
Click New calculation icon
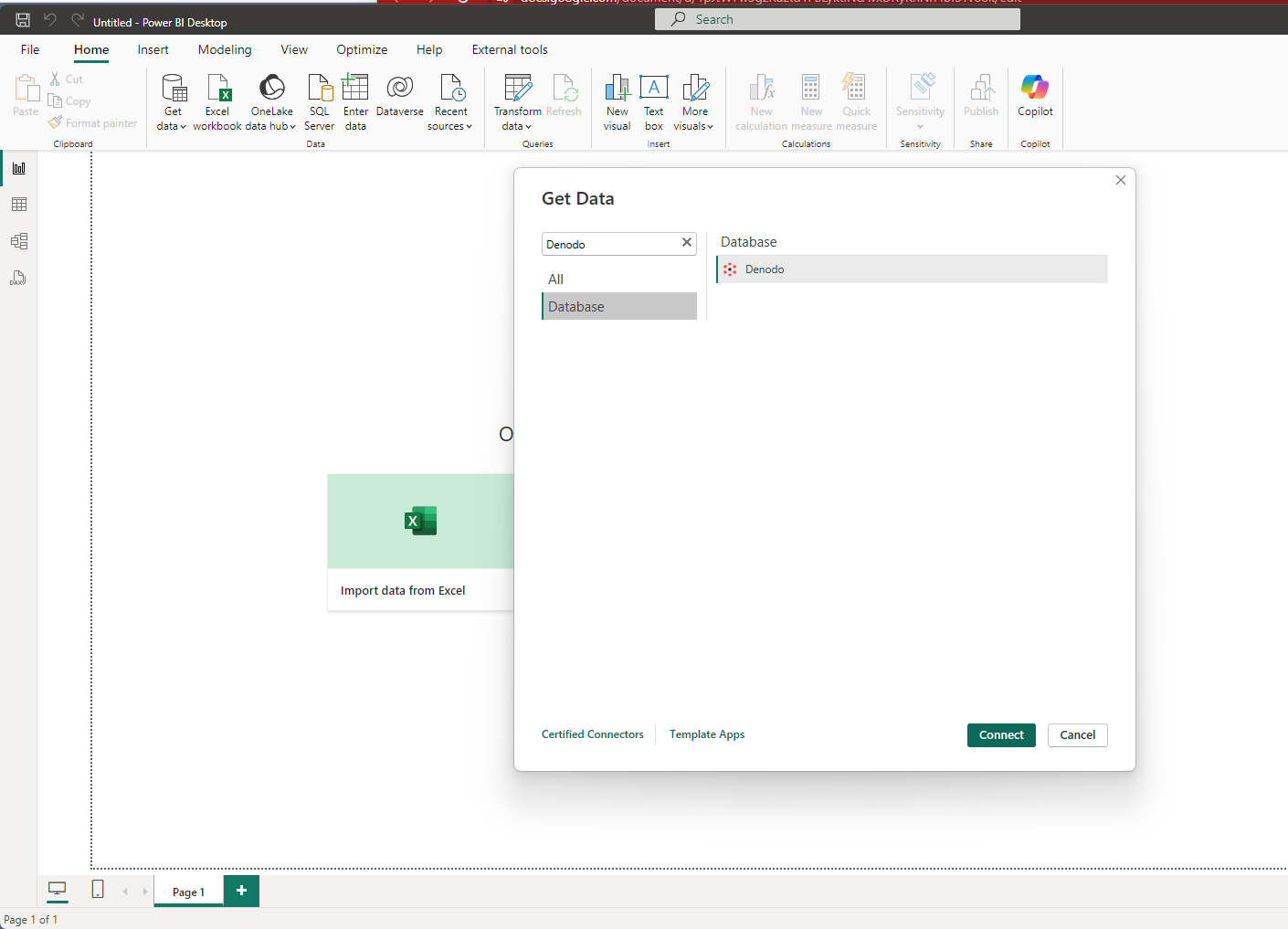[x=762, y=101]
